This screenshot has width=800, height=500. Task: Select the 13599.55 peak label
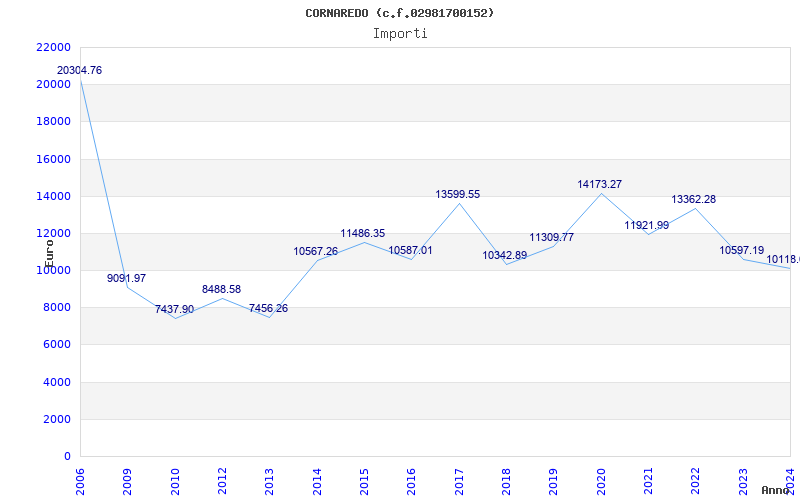[x=458, y=194]
